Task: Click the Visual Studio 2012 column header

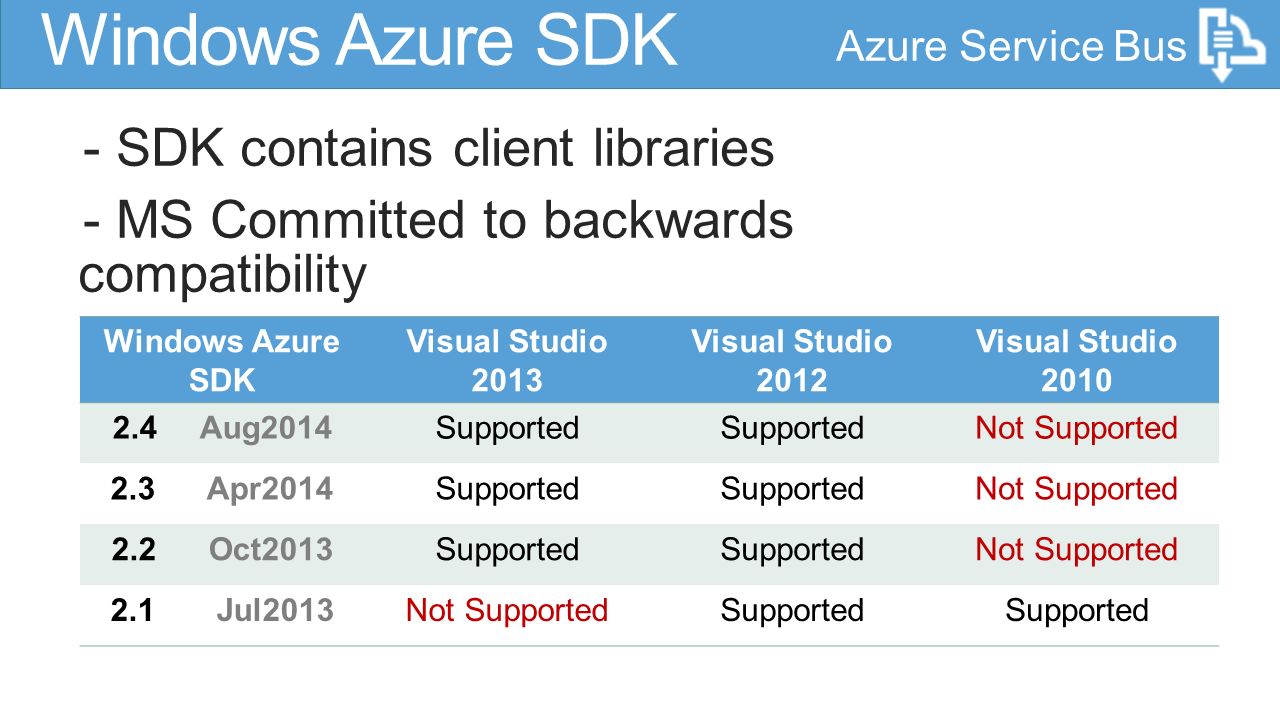Action: (x=792, y=360)
